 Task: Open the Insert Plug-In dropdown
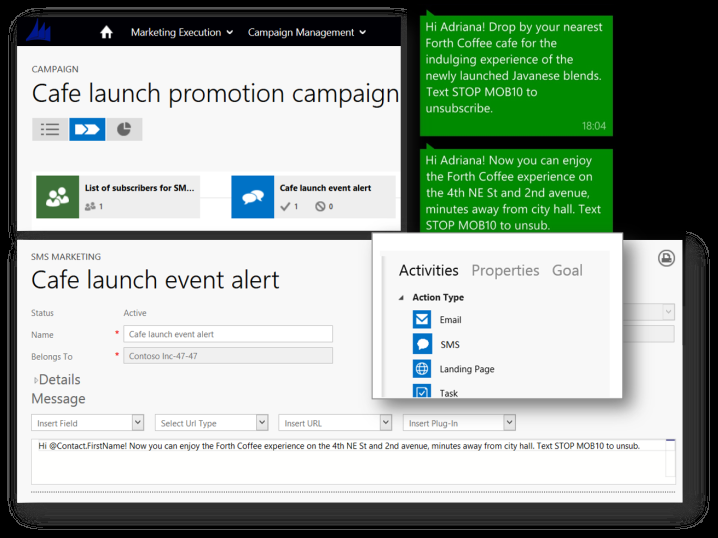[x=459, y=423]
